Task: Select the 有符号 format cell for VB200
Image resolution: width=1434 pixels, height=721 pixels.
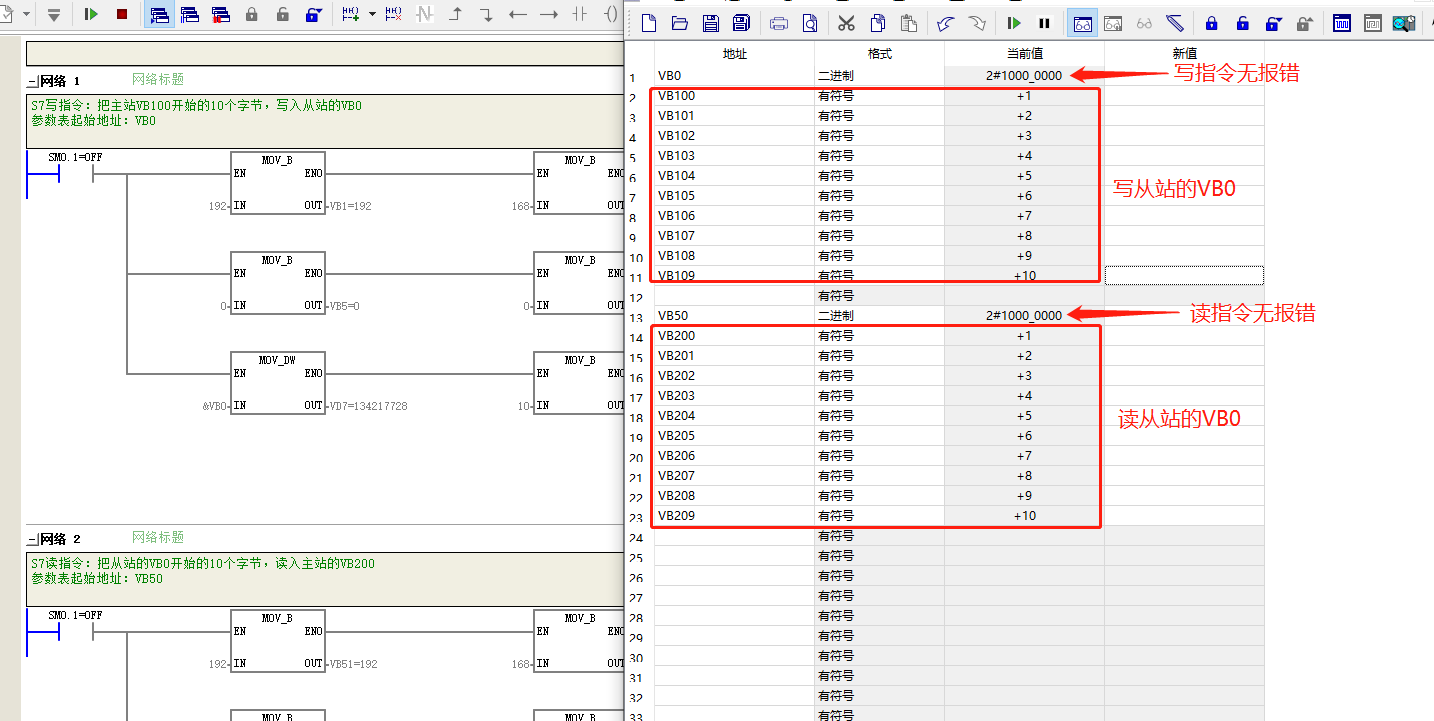Action: point(879,335)
